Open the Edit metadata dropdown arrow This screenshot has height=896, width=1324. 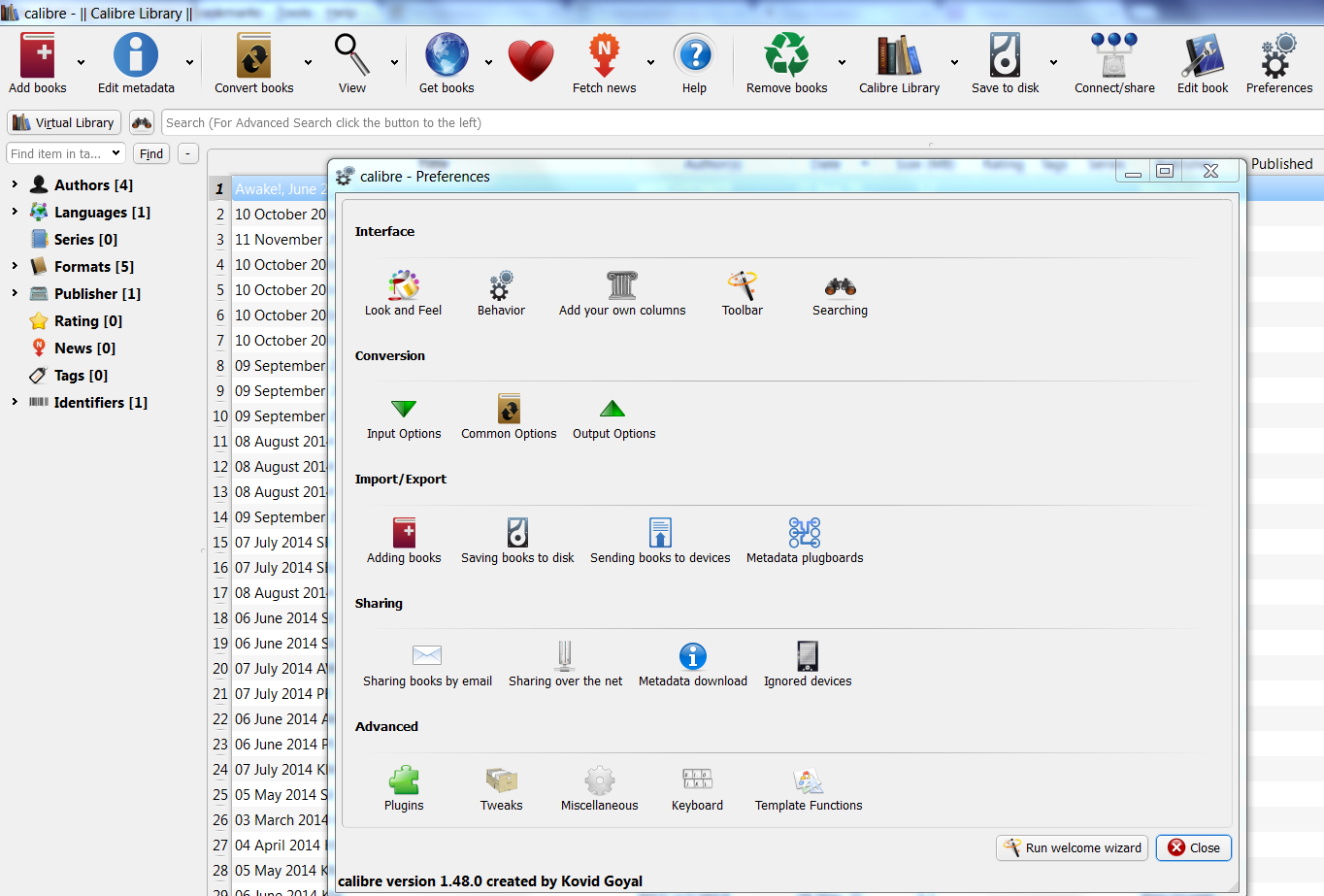pos(189,63)
